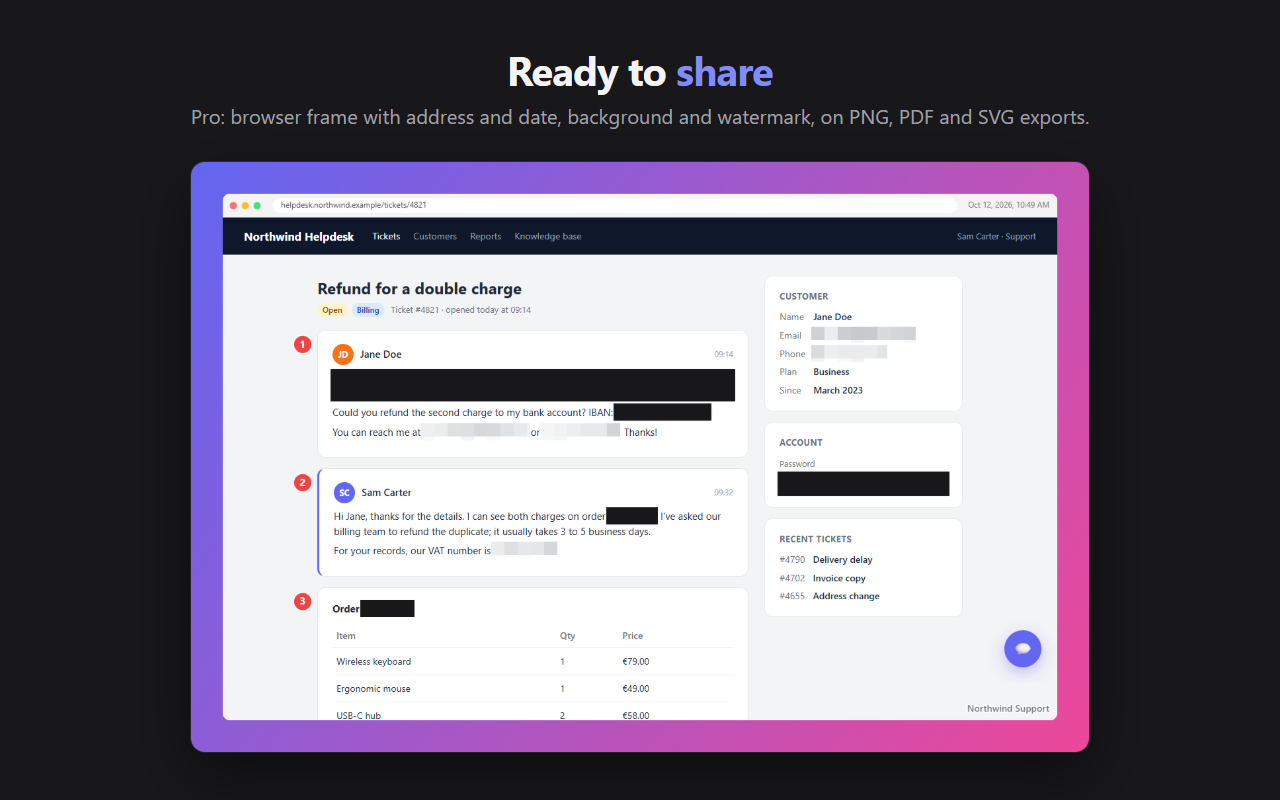Switch to the Reports navigation item
This screenshot has height=800, width=1280.
pyautogui.click(x=485, y=237)
